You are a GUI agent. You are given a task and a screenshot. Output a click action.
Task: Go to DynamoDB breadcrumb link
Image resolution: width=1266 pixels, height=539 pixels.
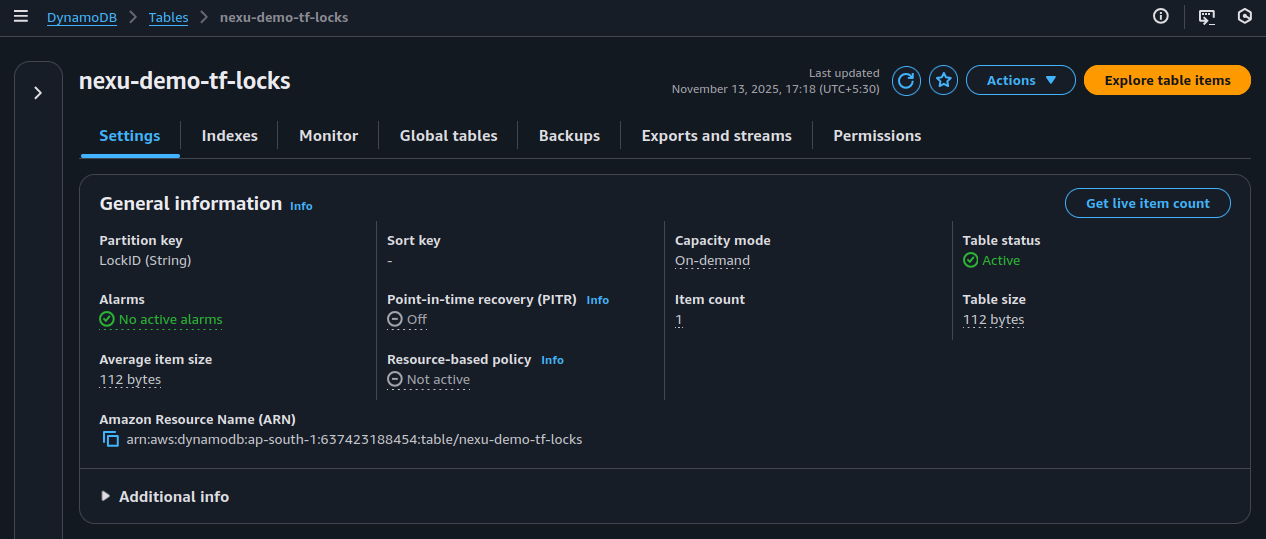[82, 18]
